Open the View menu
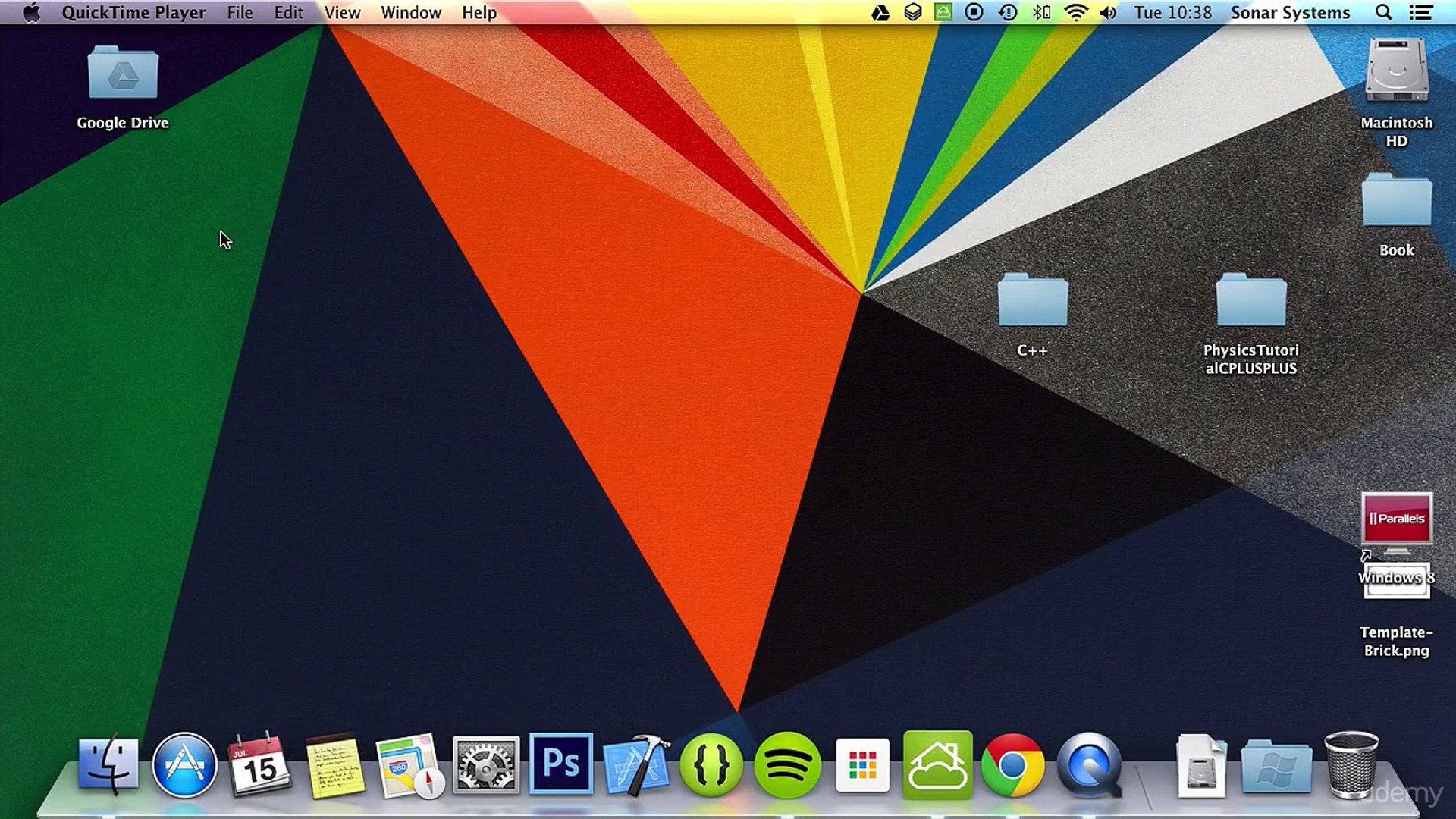The width and height of the screenshot is (1456, 819). pos(342,13)
